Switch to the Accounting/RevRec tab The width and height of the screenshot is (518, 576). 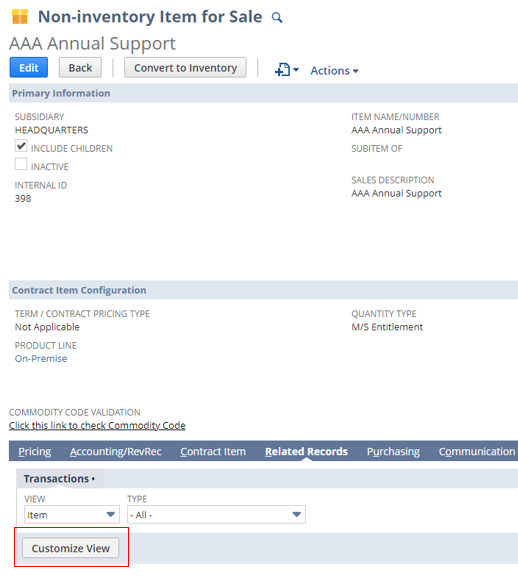(x=116, y=451)
